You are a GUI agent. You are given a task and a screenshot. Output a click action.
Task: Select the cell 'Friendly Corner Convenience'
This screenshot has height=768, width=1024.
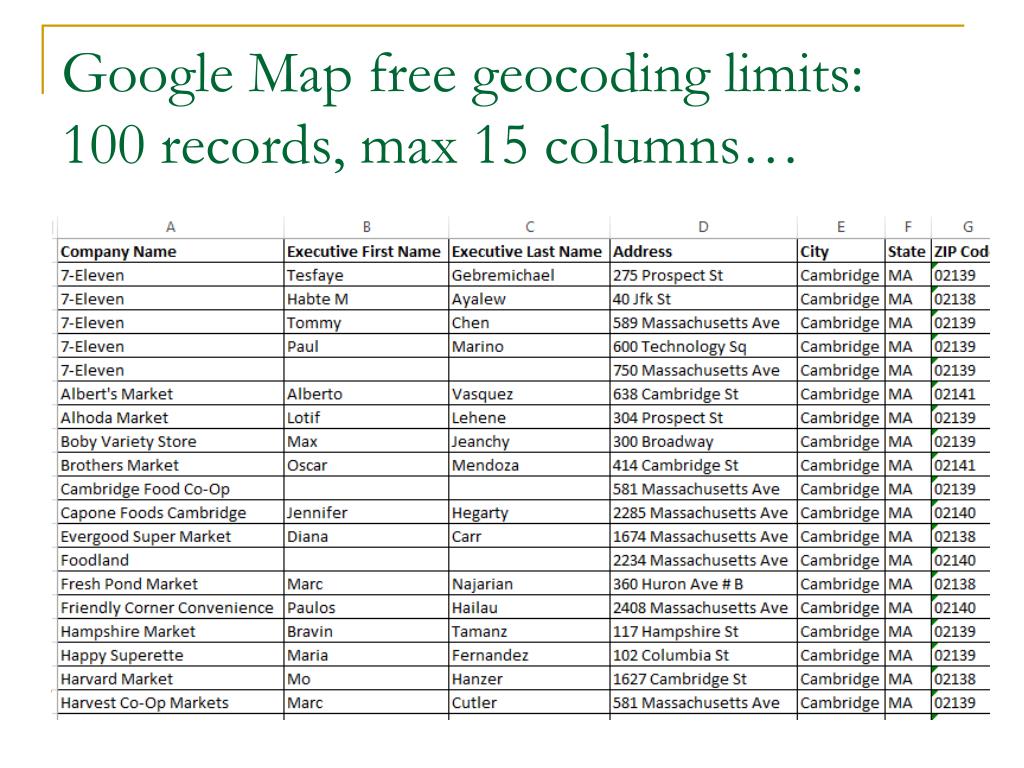170,608
